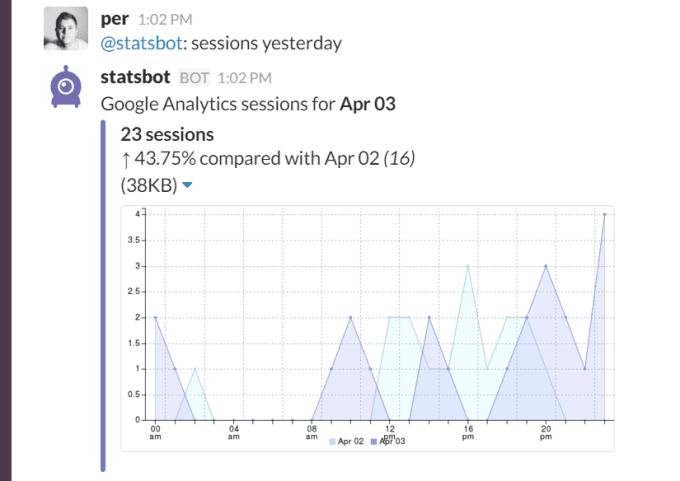Viewport: 680px width, 481px height.
Task: Select the peak data point at value 4
Action: [605, 214]
